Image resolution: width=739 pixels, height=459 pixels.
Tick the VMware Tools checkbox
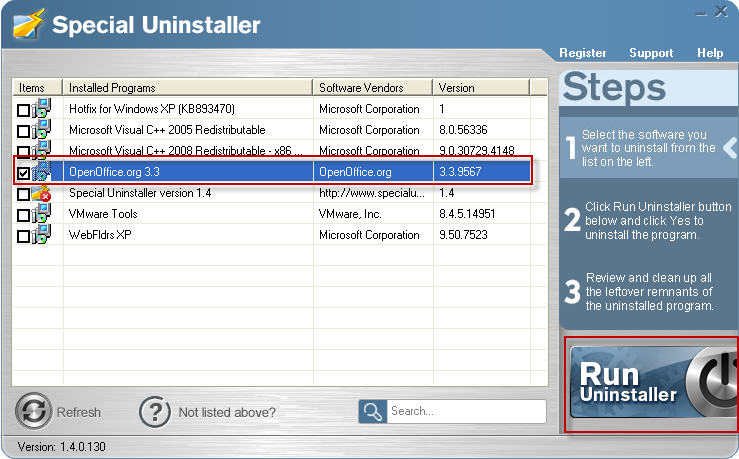23,215
